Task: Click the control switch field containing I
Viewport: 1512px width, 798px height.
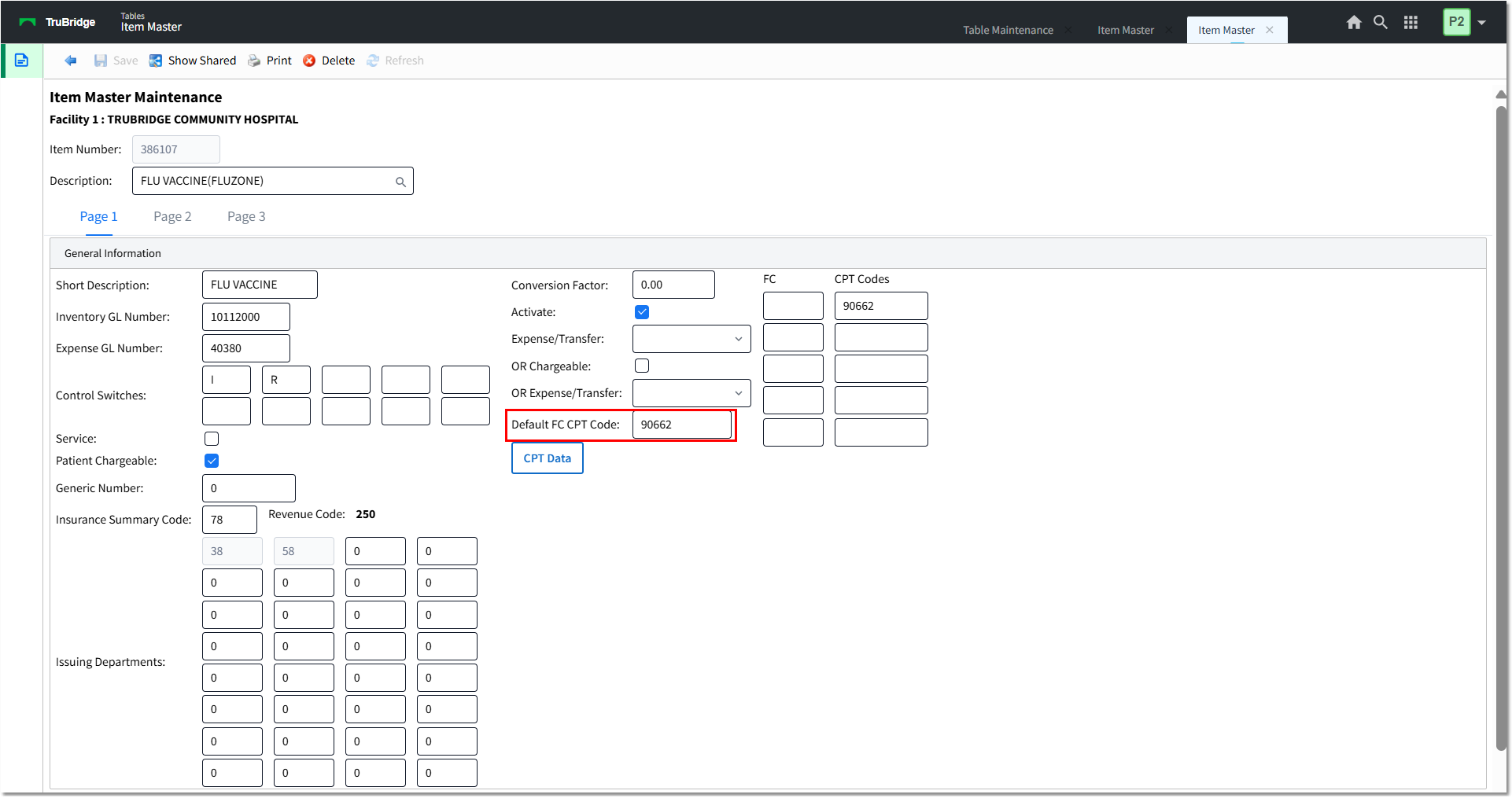Action: (x=227, y=380)
